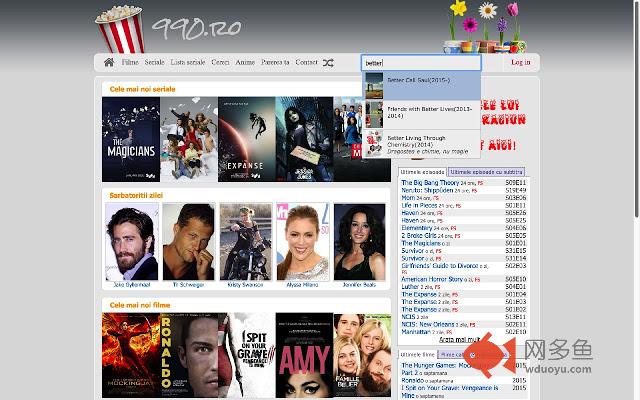Open the Filme menu
The height and width of the screenshot is (400, 640).
pyautogui.click(x=130, y=62)
